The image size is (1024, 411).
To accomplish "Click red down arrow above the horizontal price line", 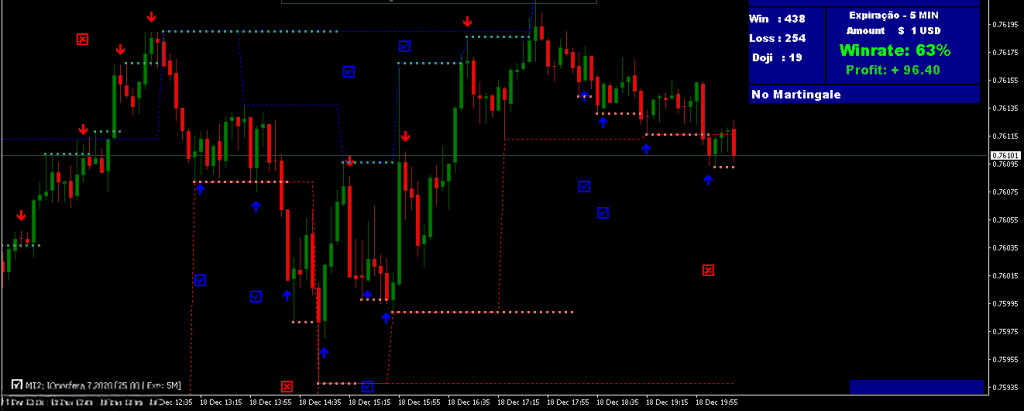I will coord(405,137).
